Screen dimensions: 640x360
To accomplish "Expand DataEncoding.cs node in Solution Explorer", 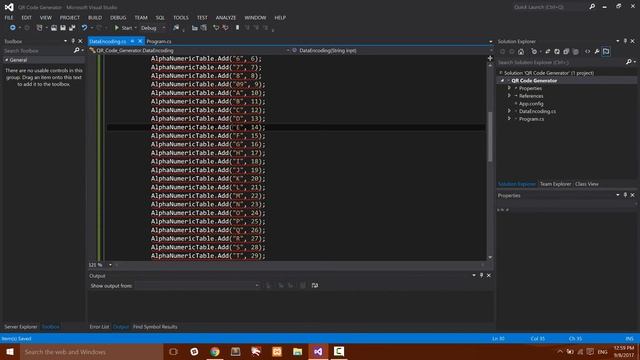I will (509, 111).
